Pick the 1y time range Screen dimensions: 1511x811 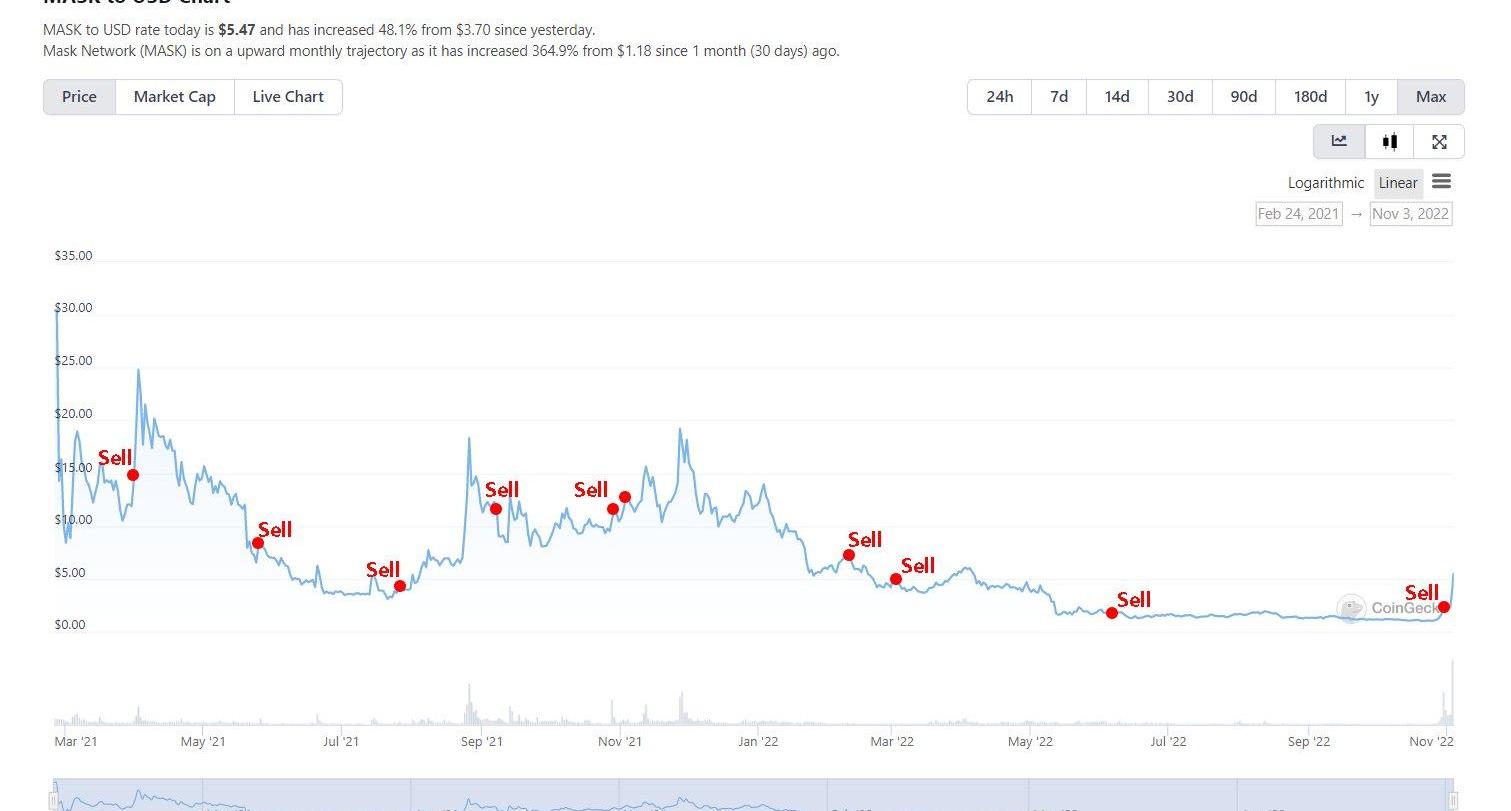[x=1371, y=97]
